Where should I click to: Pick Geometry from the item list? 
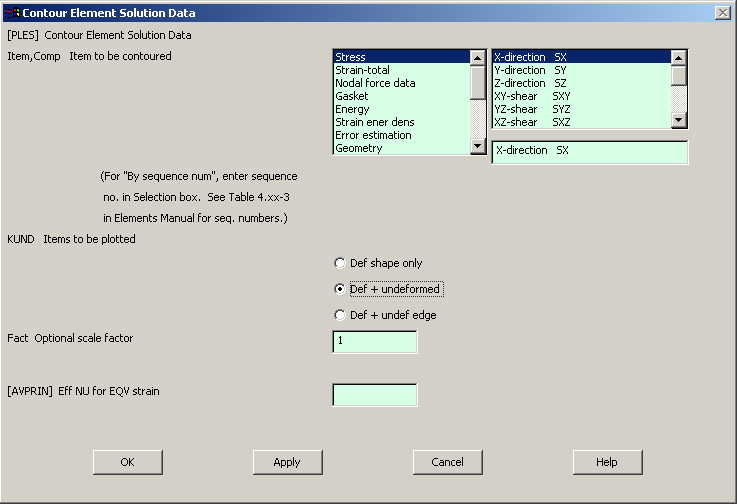pyautogui.click(x=402, y=148)
